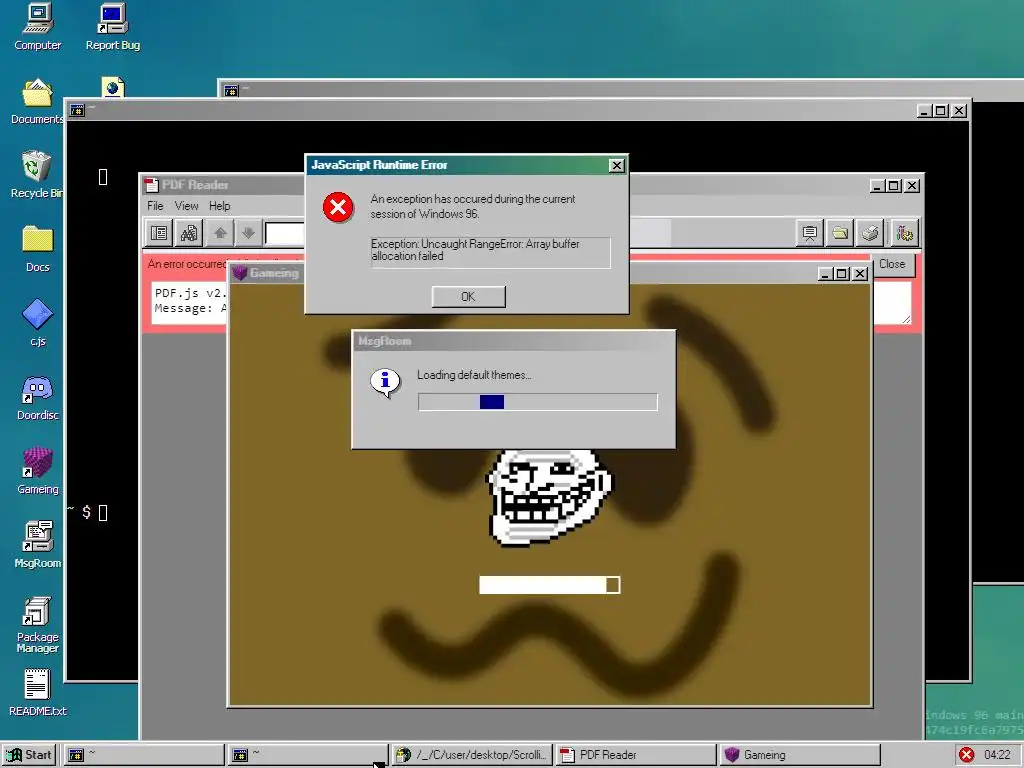Viewport: 1024px width, 768px height.
Task: Click the MsgRoom loading progress bar
Action: pyautogui.click(x=537, y=402)
